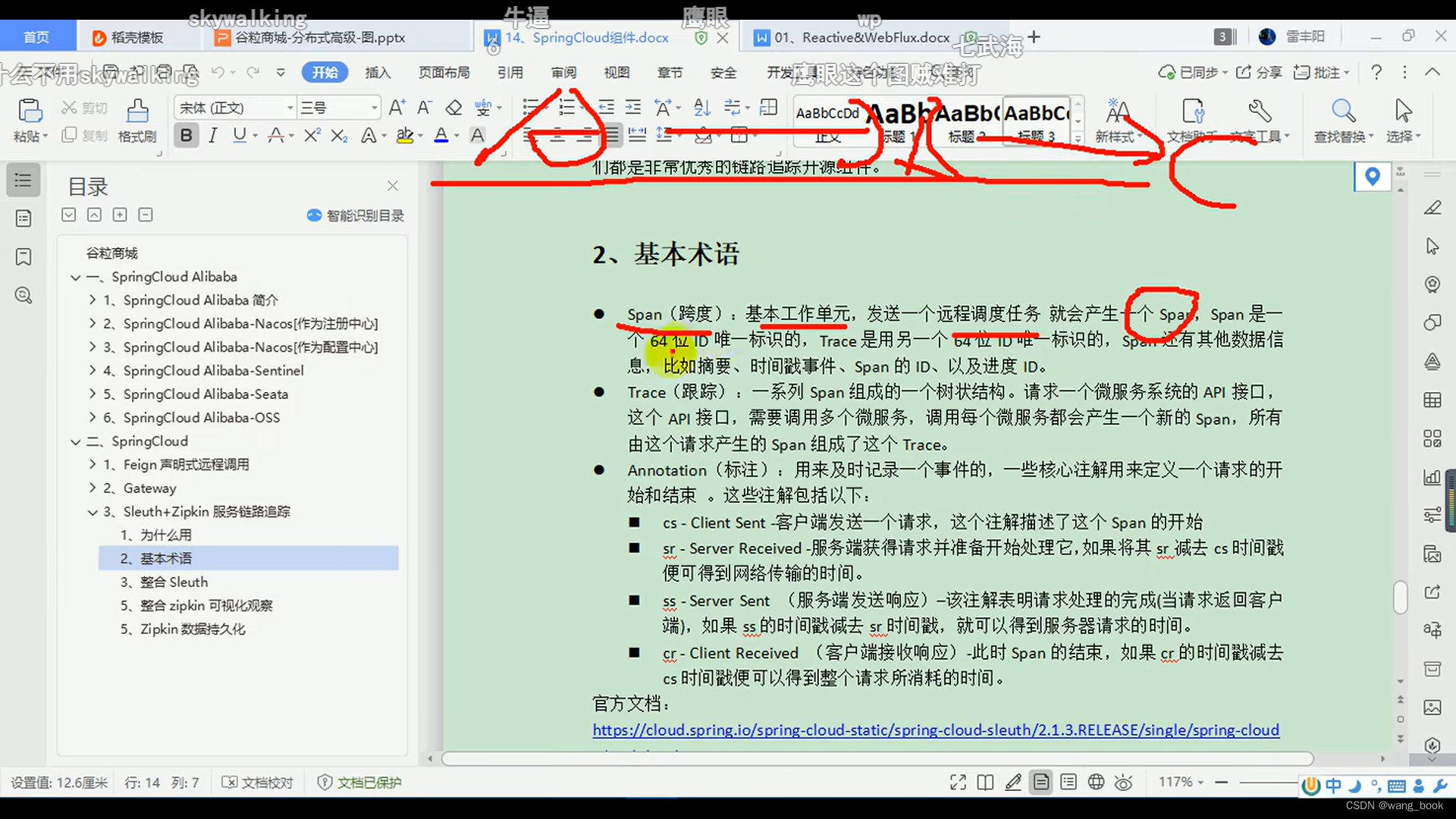The width and height of the screenshot is (1456, 819).
Task: Open the zoom level 117% dropdown
Action: tap(1181, 782)
